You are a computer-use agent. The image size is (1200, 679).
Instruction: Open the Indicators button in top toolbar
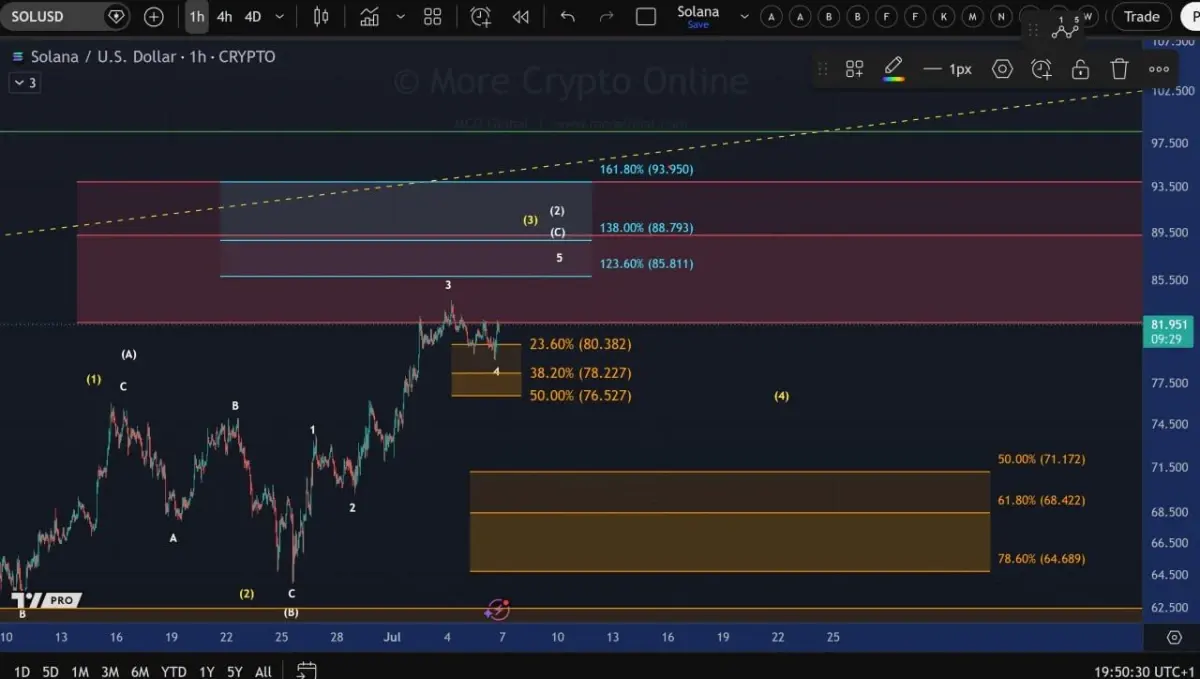click(x=370, y=16)
